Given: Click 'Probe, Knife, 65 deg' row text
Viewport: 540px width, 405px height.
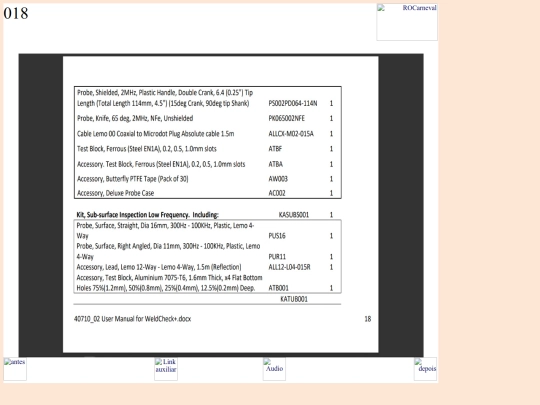Looking at the screenshot, I should pos(135,118).
